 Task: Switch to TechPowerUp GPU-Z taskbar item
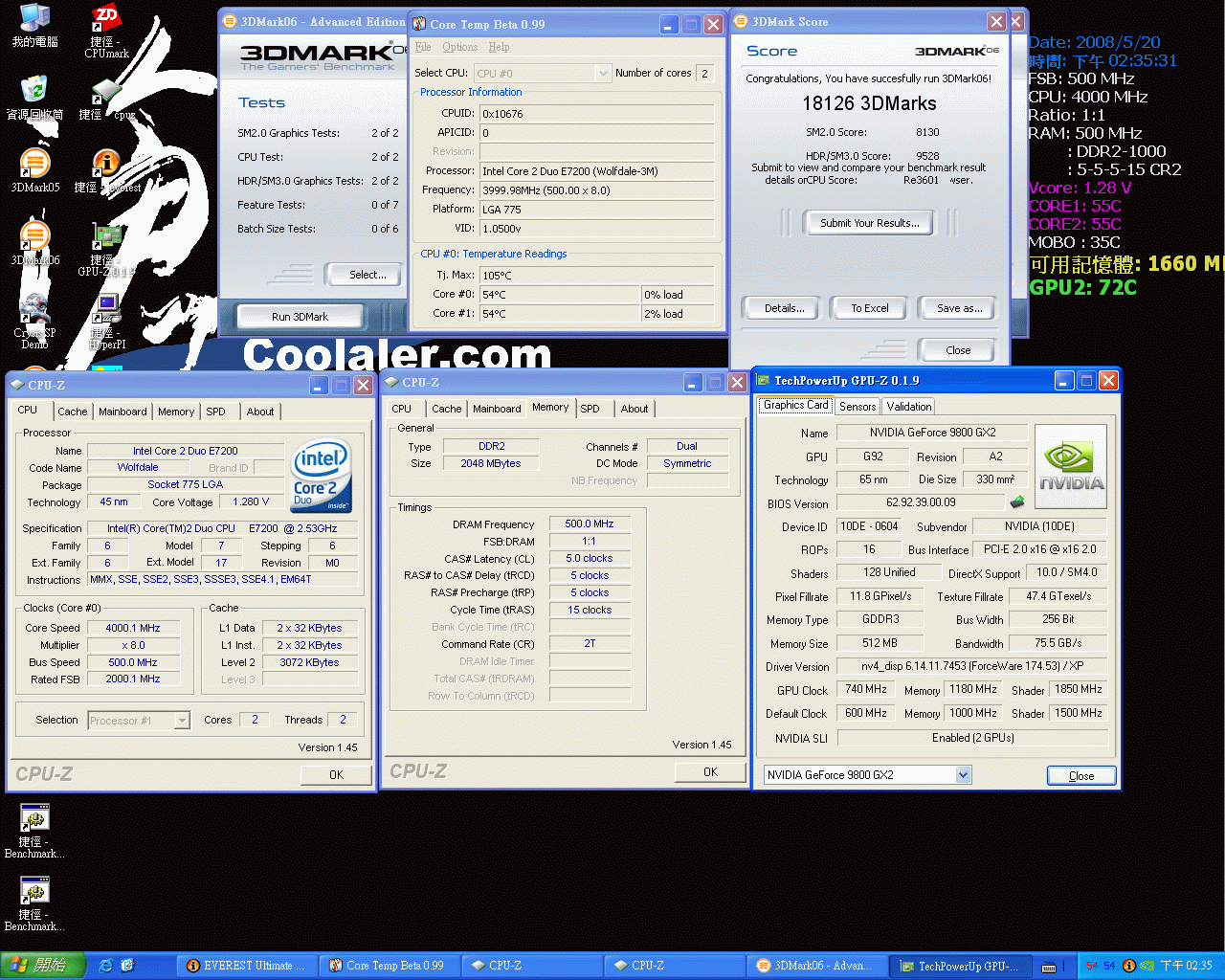[x=960, y=966]
